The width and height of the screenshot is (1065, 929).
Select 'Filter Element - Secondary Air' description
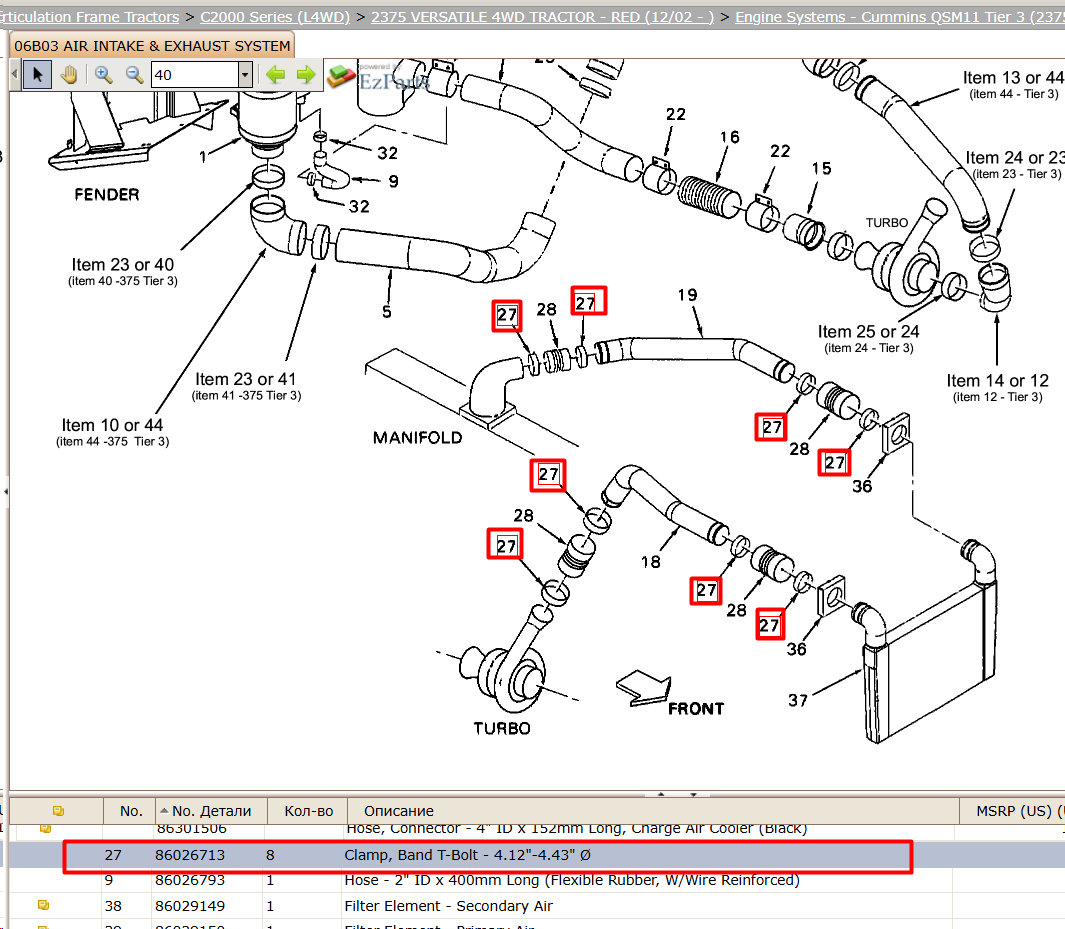(448, 906)
